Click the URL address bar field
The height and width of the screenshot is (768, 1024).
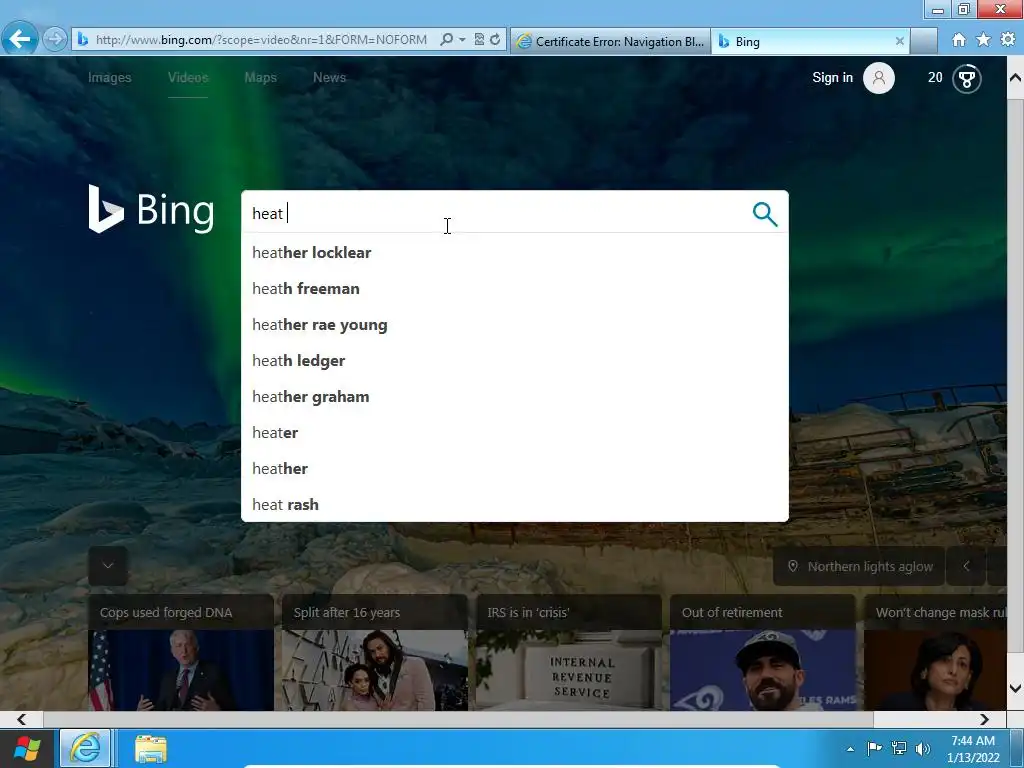coord(261,40)
